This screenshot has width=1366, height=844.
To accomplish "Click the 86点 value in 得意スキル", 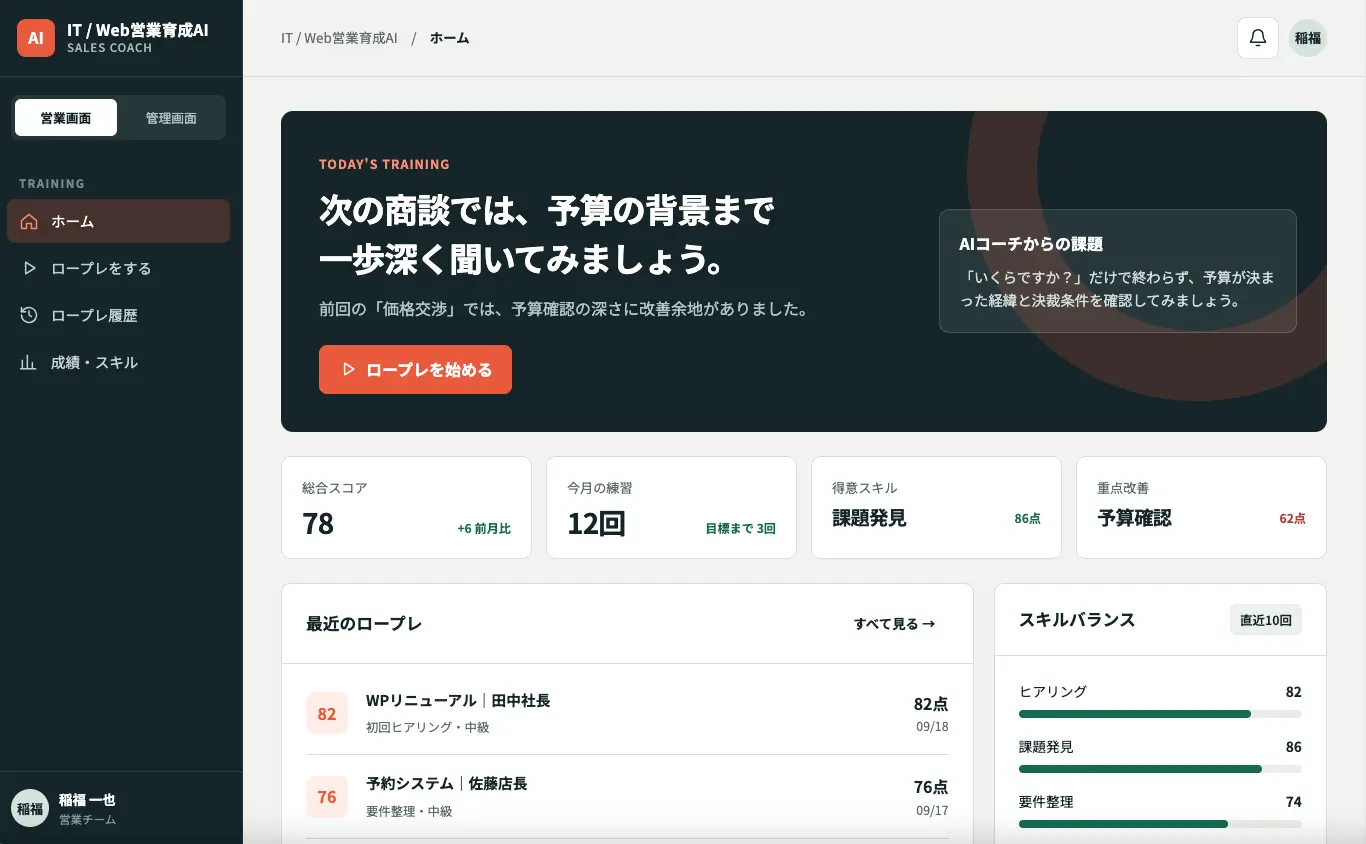I will pos(1027,518).
